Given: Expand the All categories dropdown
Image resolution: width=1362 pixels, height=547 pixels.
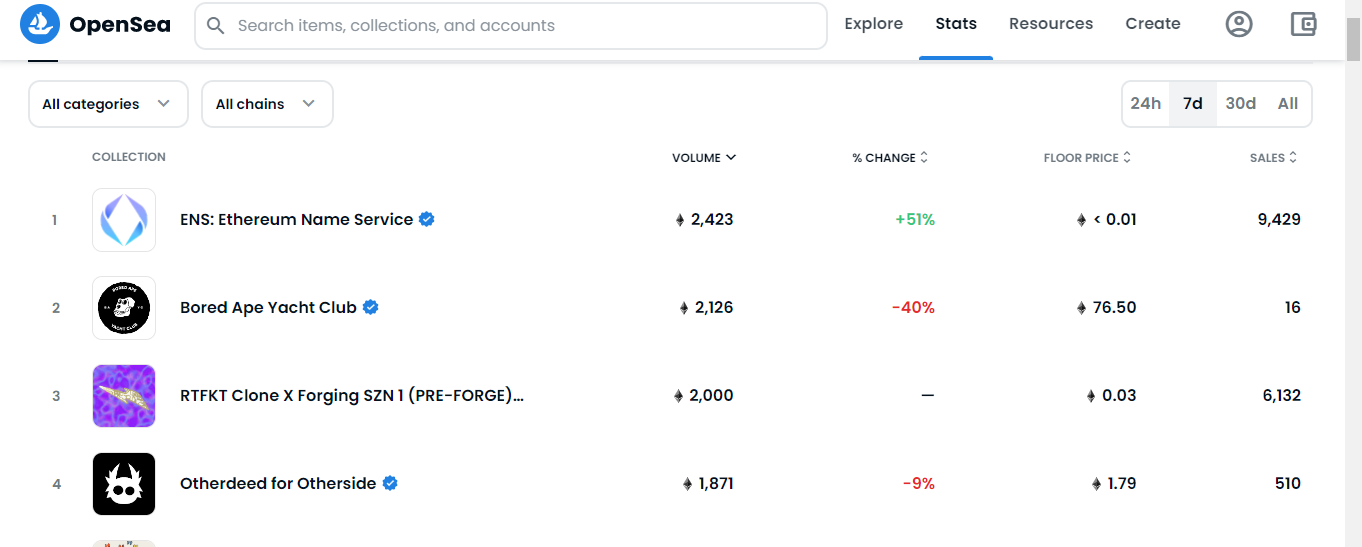Looking at the screenshot, I should (108, 104).
